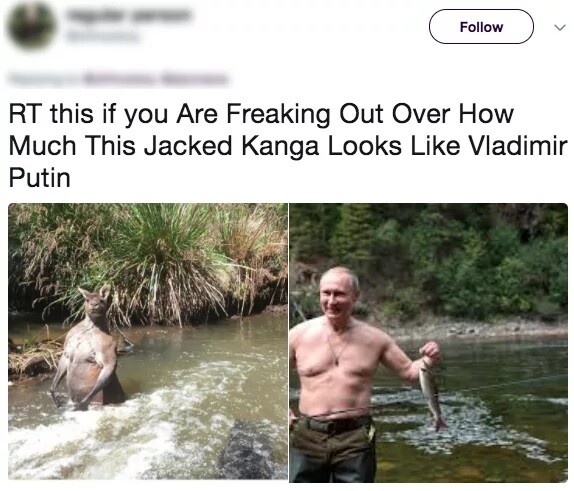
Task: Open the jacked kangaroo photo
Action: (x=148, y=341)
